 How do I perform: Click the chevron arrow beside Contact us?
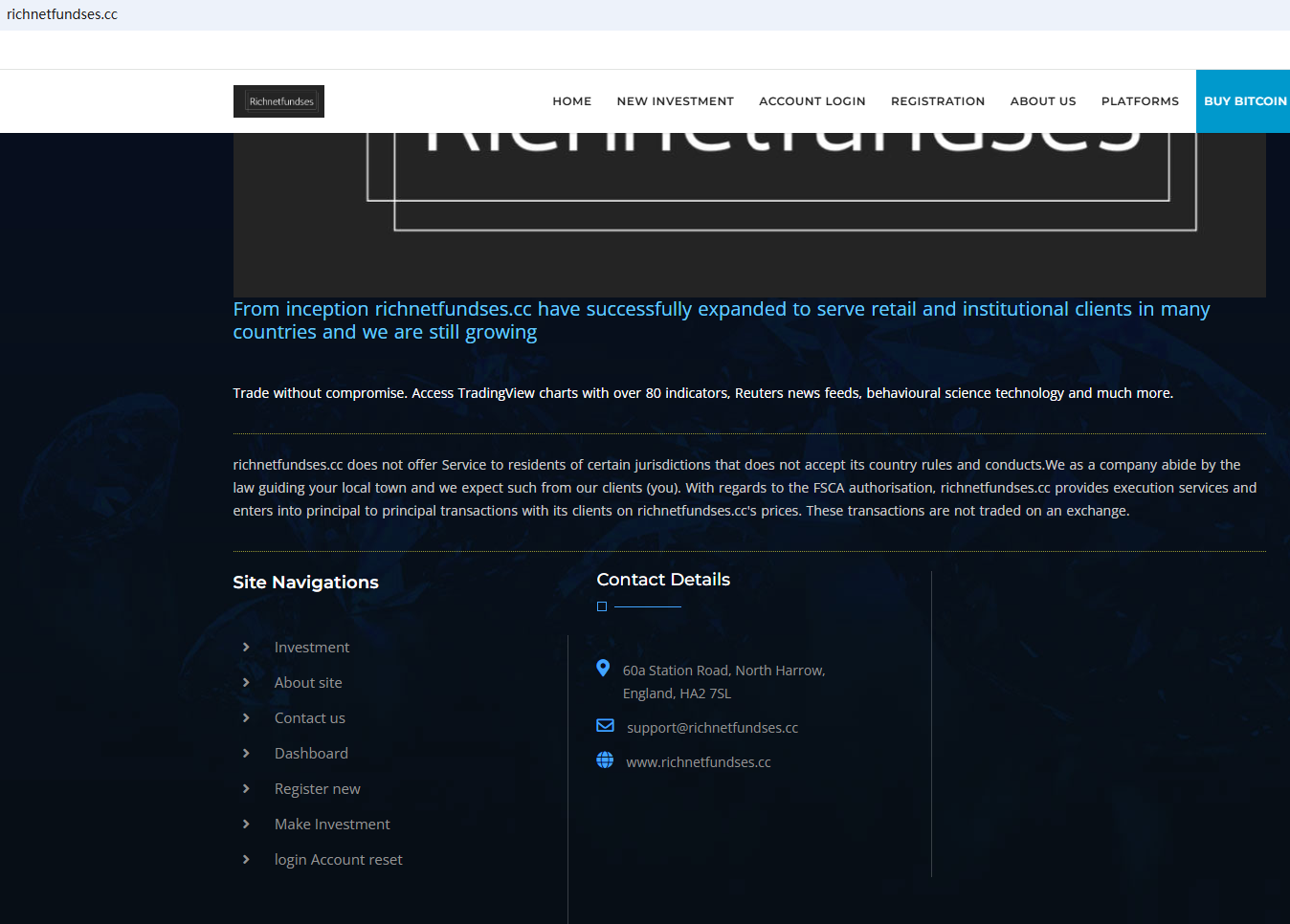click(x=246, y=718)
